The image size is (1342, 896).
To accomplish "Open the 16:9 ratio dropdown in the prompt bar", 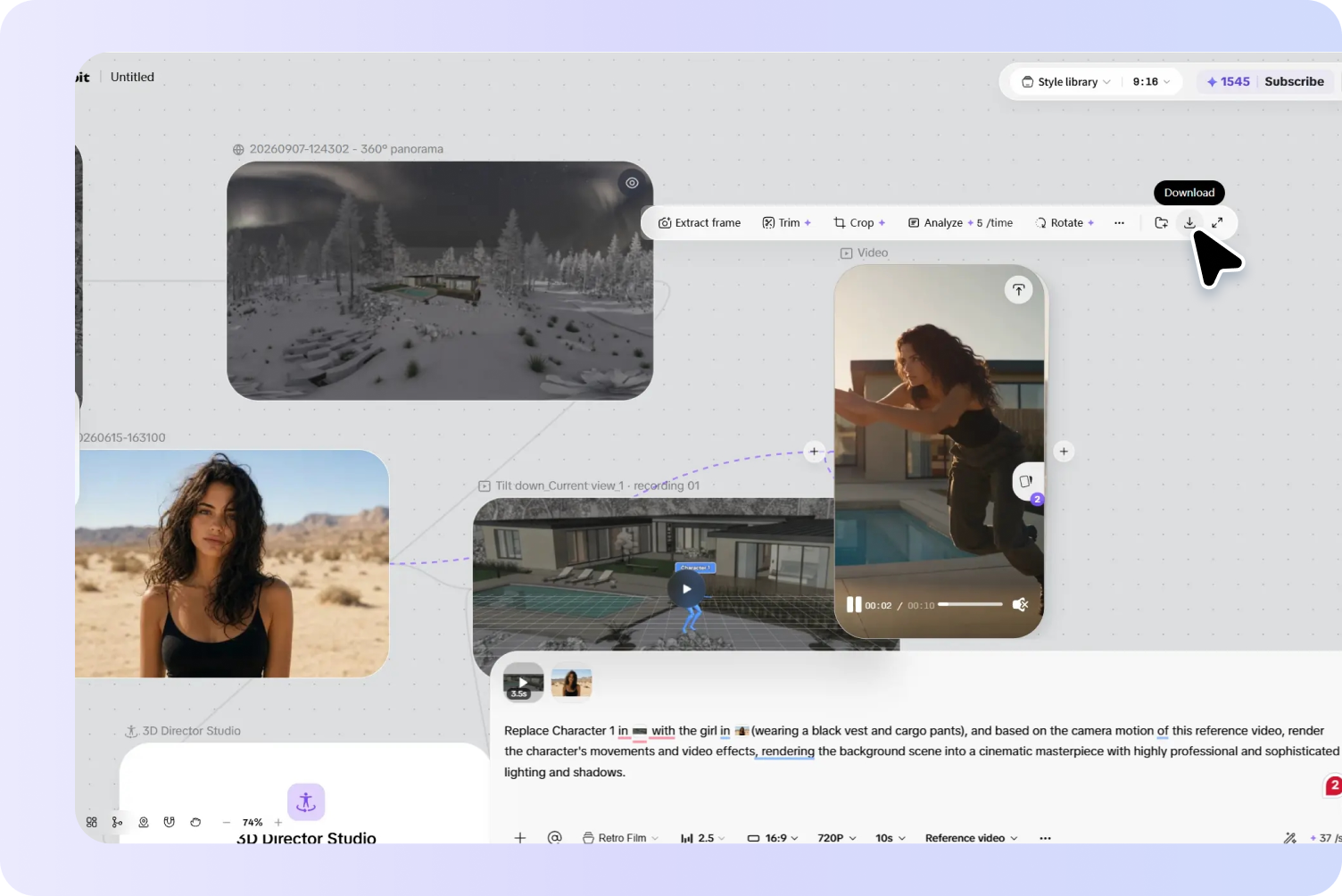I will click(x=773, y=838).
